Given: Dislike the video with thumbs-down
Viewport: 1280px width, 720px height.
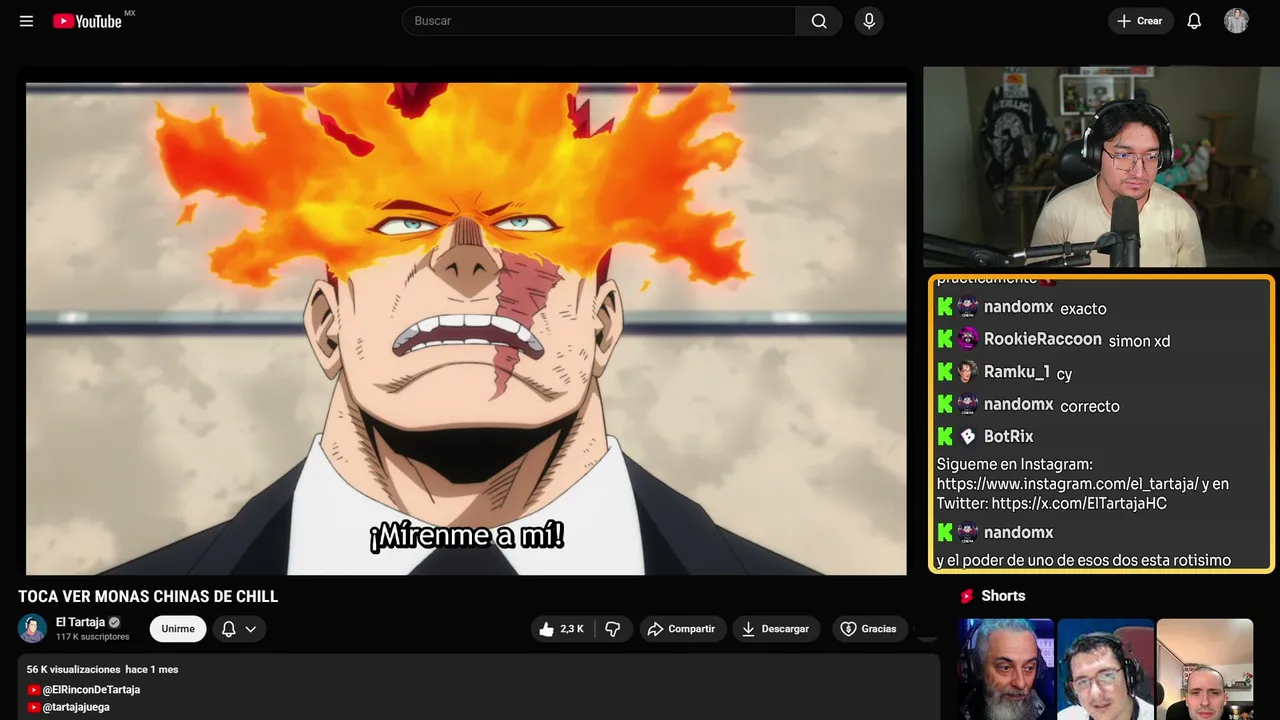Looking at the screenshot, I should 613,629.
